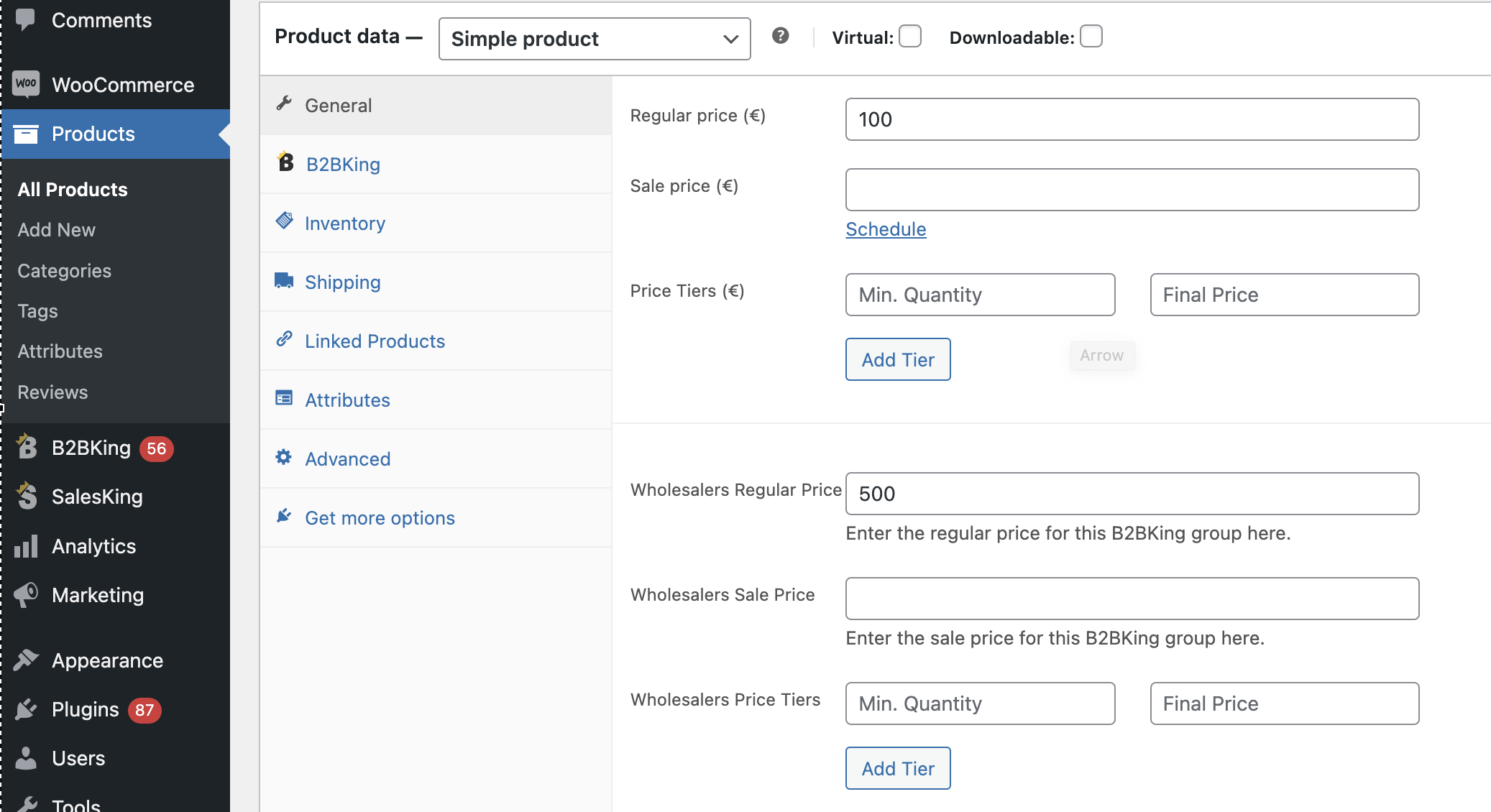This screenshot has width=1491, height=812.
Task: Click the Wholesalers Sale Price field
Action: click(x=1132, y=599)
